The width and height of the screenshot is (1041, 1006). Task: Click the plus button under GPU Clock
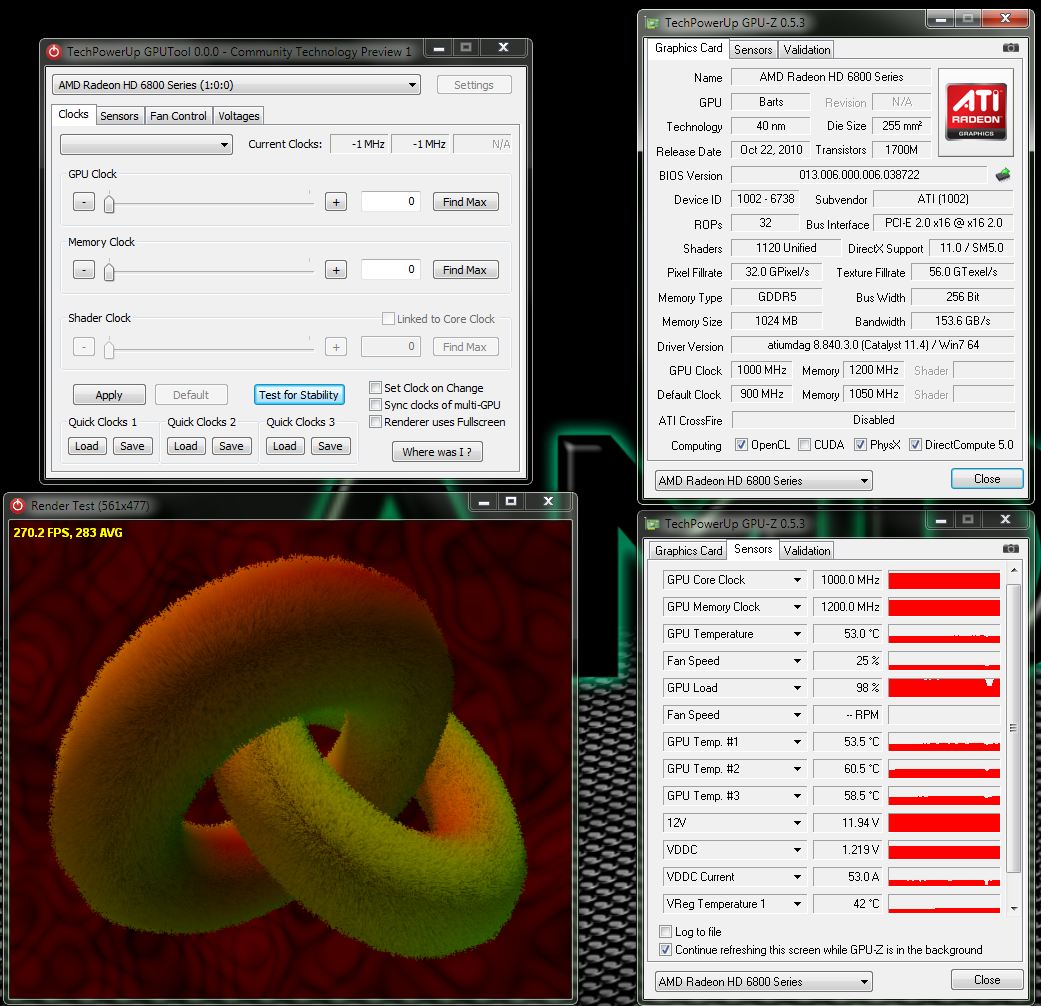pos(336,202)
